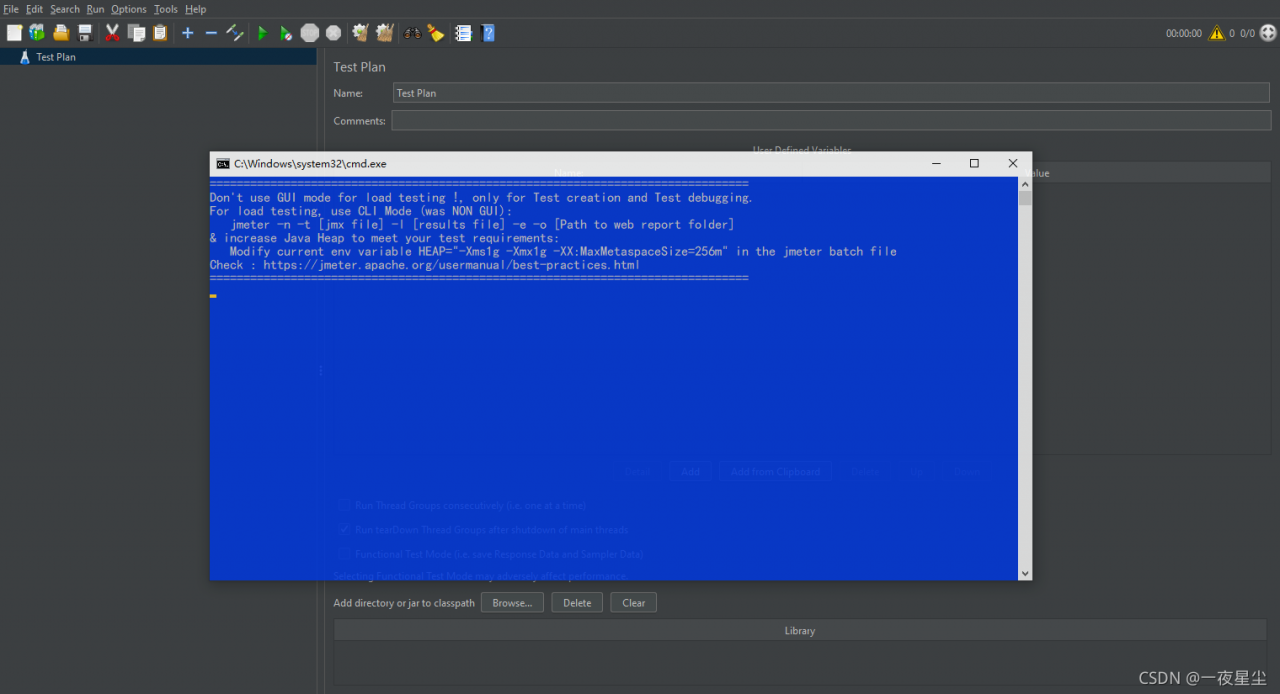Click the Browse... button for classpath
Image resolution: width=1280 pixels, height=694 pixels.
512,603
